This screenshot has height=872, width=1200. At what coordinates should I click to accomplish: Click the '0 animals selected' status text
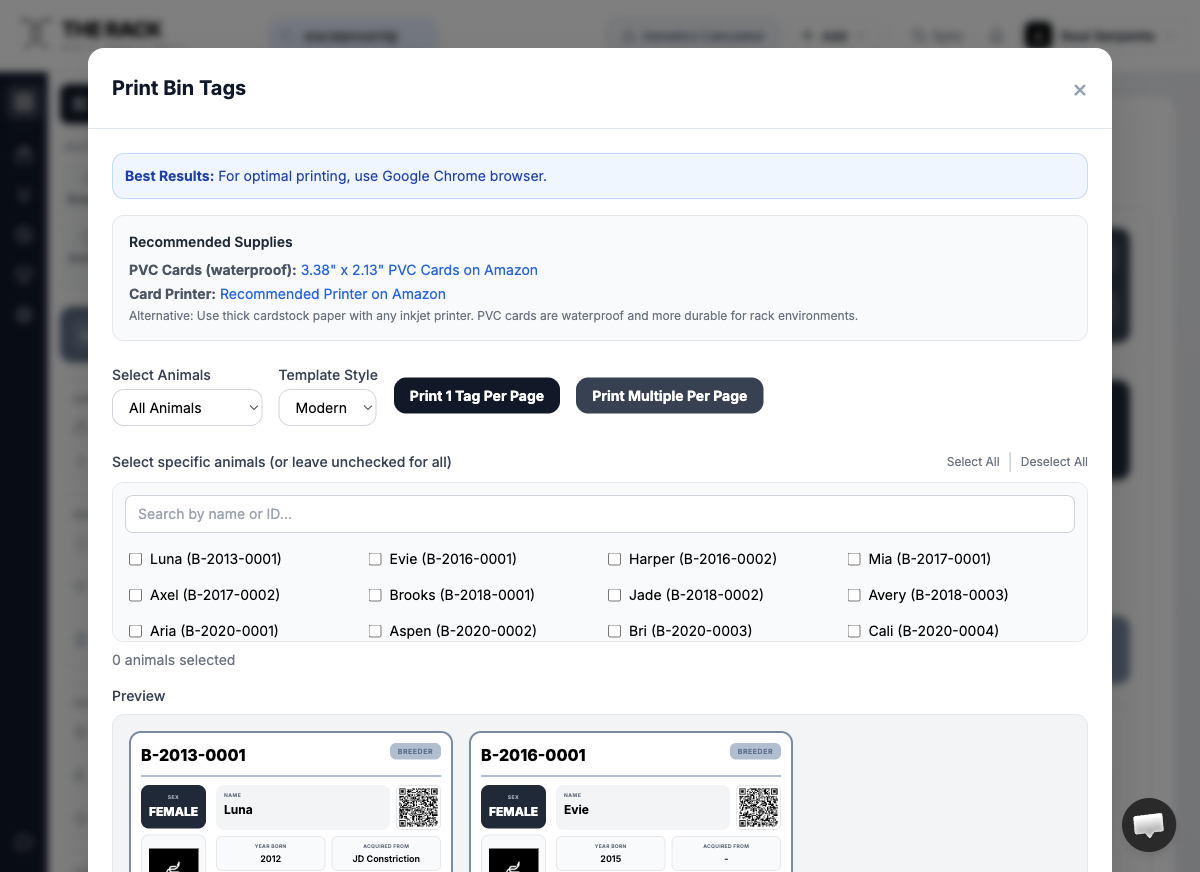(x=174, y=660)
